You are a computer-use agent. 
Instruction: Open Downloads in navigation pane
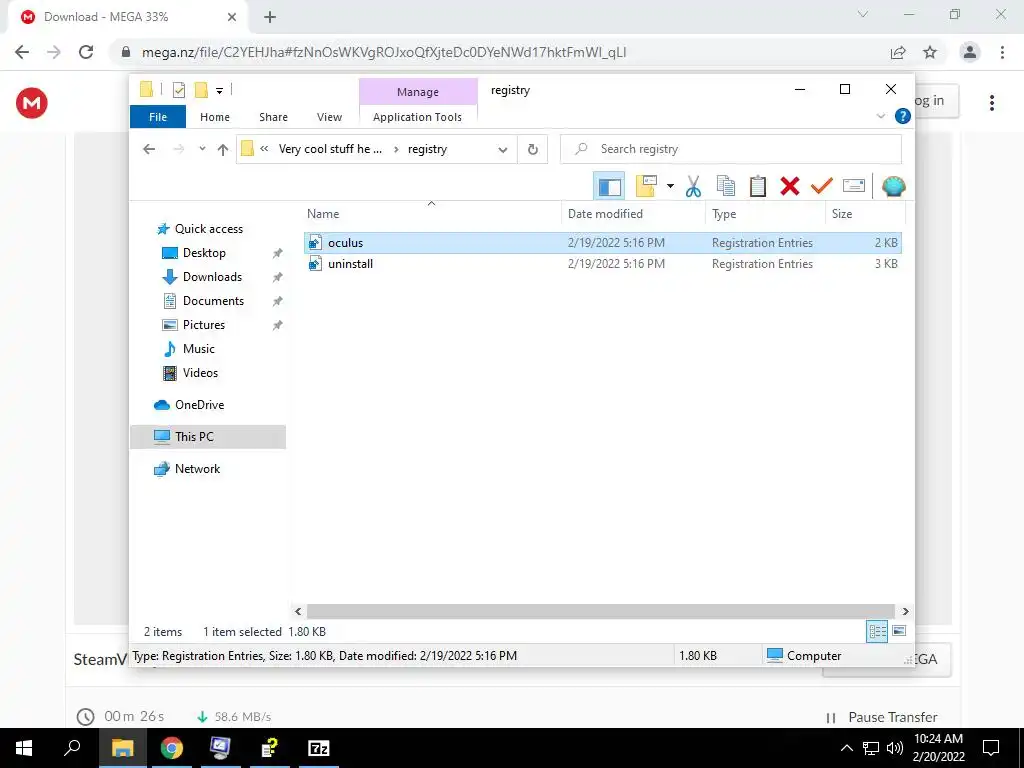[x=212, y=277]
